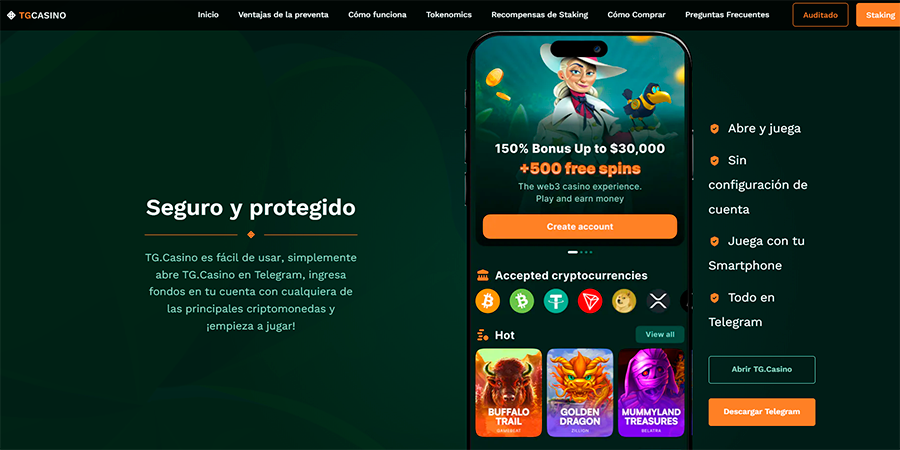The image size is (900, 450).
Task: Navigate to Cómo Comprar
Action: [636, 15]
